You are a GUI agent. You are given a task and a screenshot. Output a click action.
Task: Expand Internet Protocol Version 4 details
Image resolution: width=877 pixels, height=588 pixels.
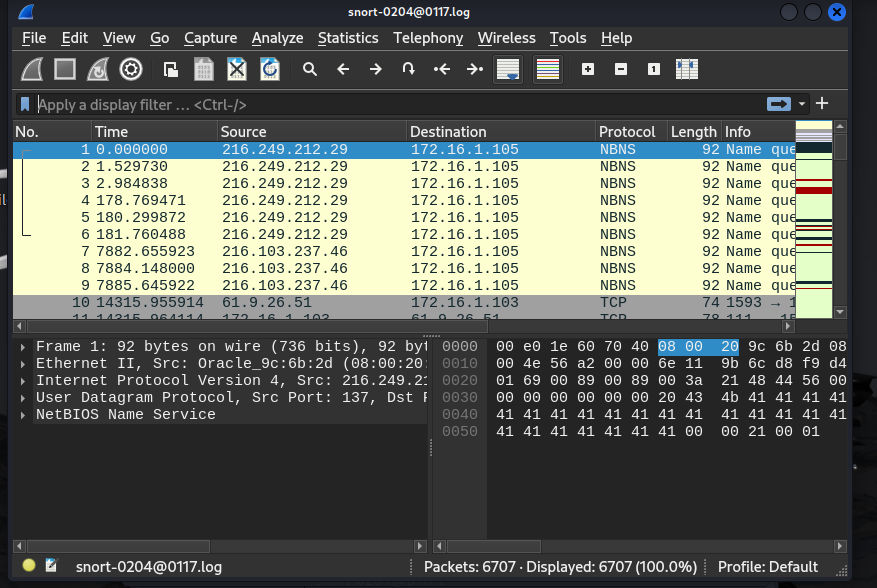coord(24,381)
